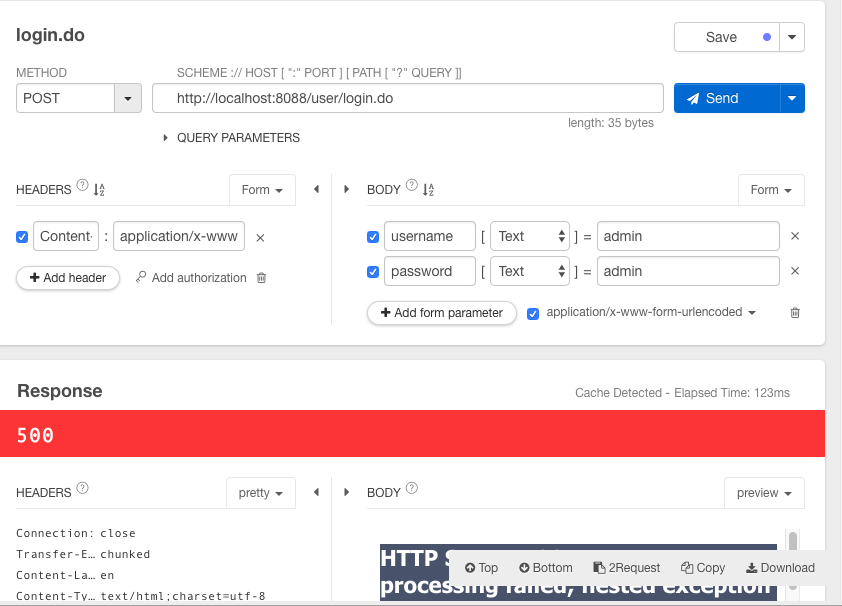The image size is (842, 606).
Task: Save the login.do request
Action: (x=727, y=37)
